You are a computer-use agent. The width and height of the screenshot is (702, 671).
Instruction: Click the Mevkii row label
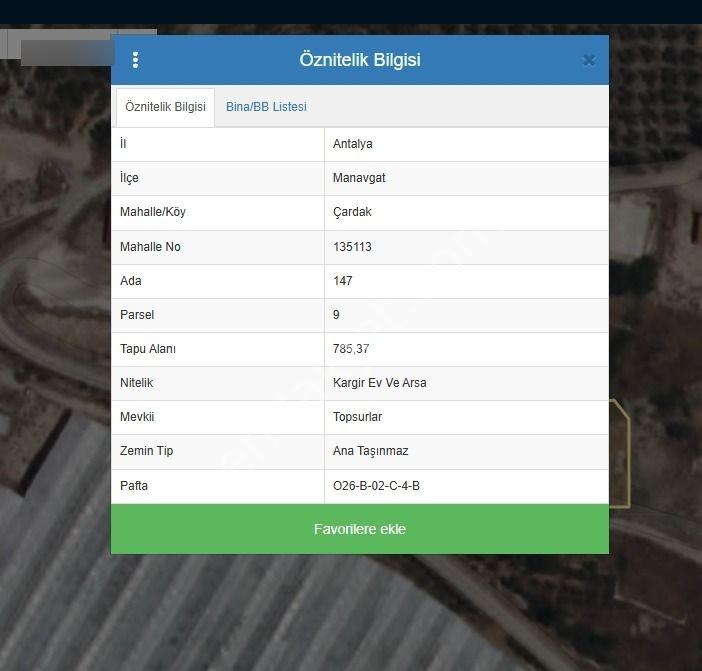coord(137,417)
